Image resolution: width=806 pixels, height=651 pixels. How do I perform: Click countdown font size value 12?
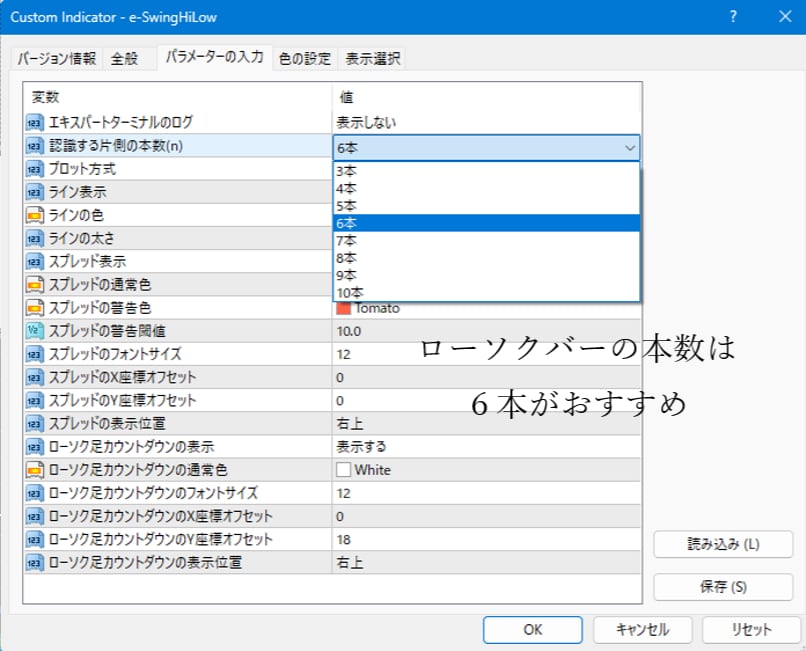[343, 493]
